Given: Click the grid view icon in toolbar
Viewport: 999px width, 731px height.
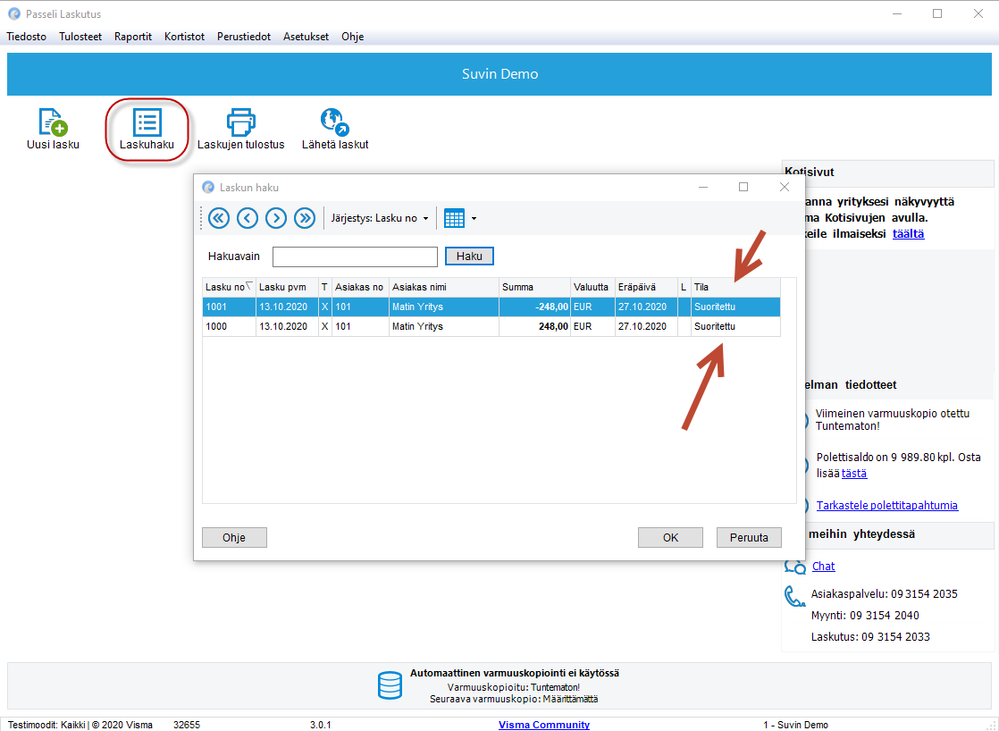Looking at the screenshot, I should point(454,218).
